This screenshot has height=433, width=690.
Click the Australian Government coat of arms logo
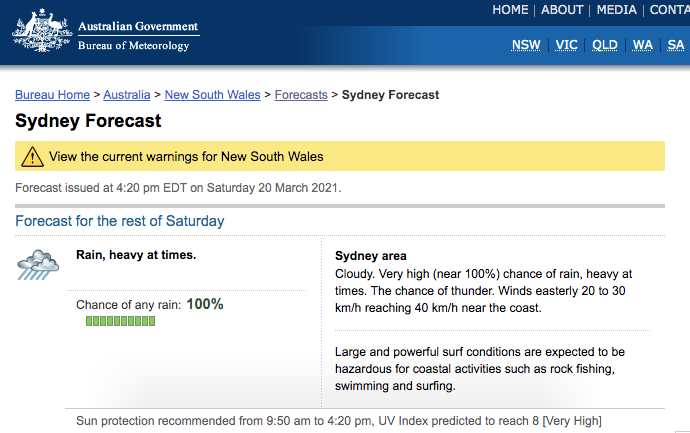42,31
